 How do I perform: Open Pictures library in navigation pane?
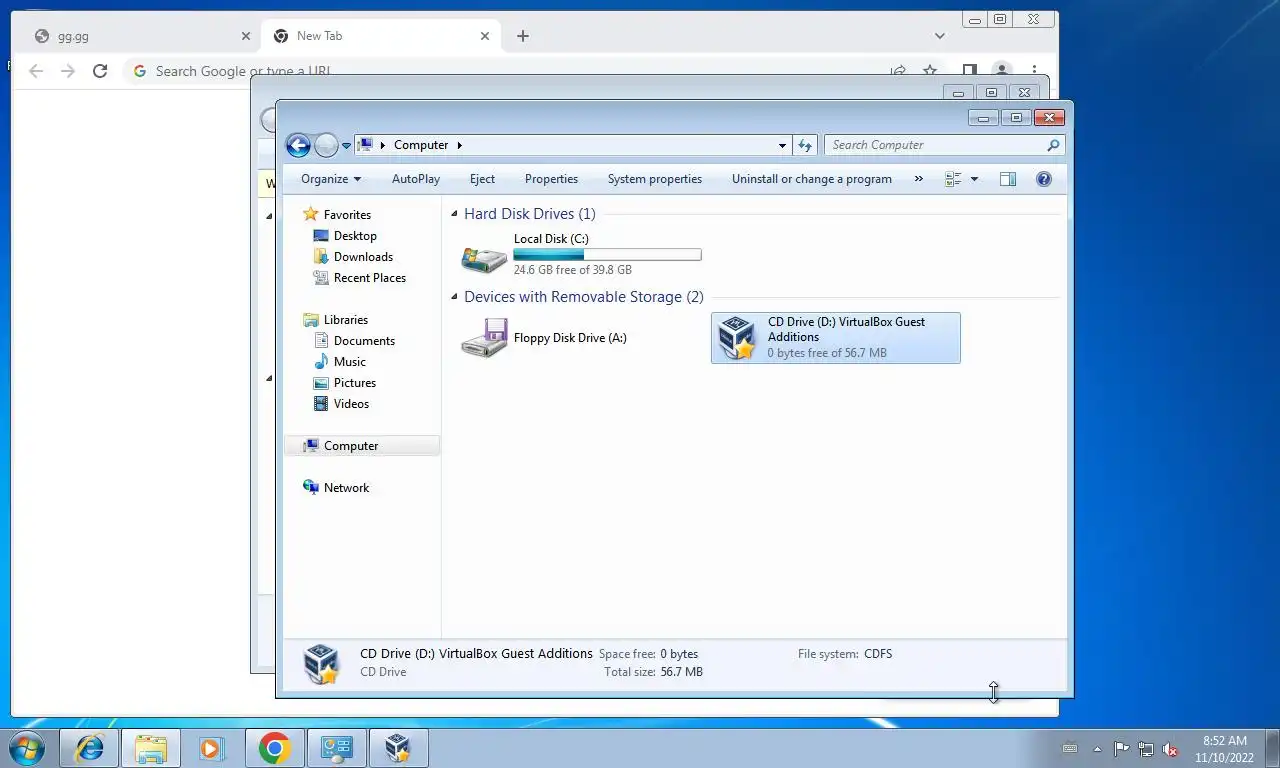click(x=354, y=383)
